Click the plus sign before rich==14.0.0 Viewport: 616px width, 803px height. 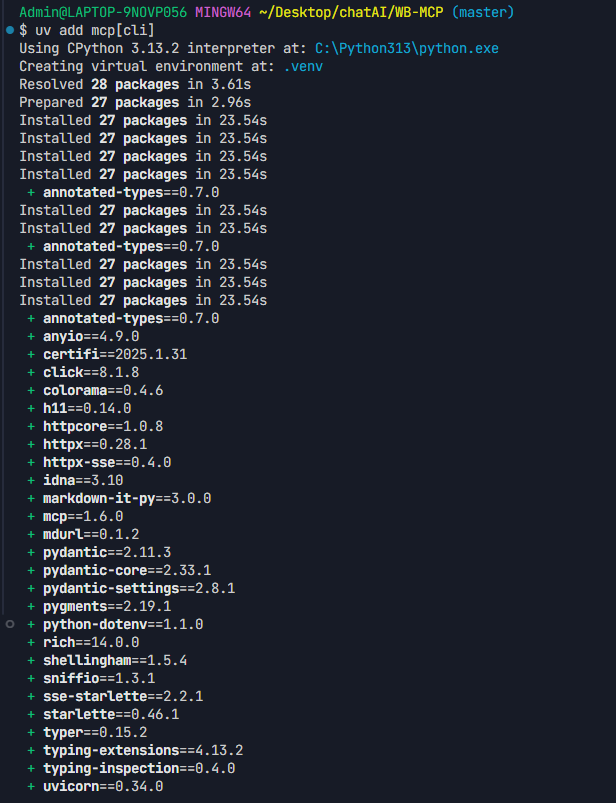pos(31,641)
